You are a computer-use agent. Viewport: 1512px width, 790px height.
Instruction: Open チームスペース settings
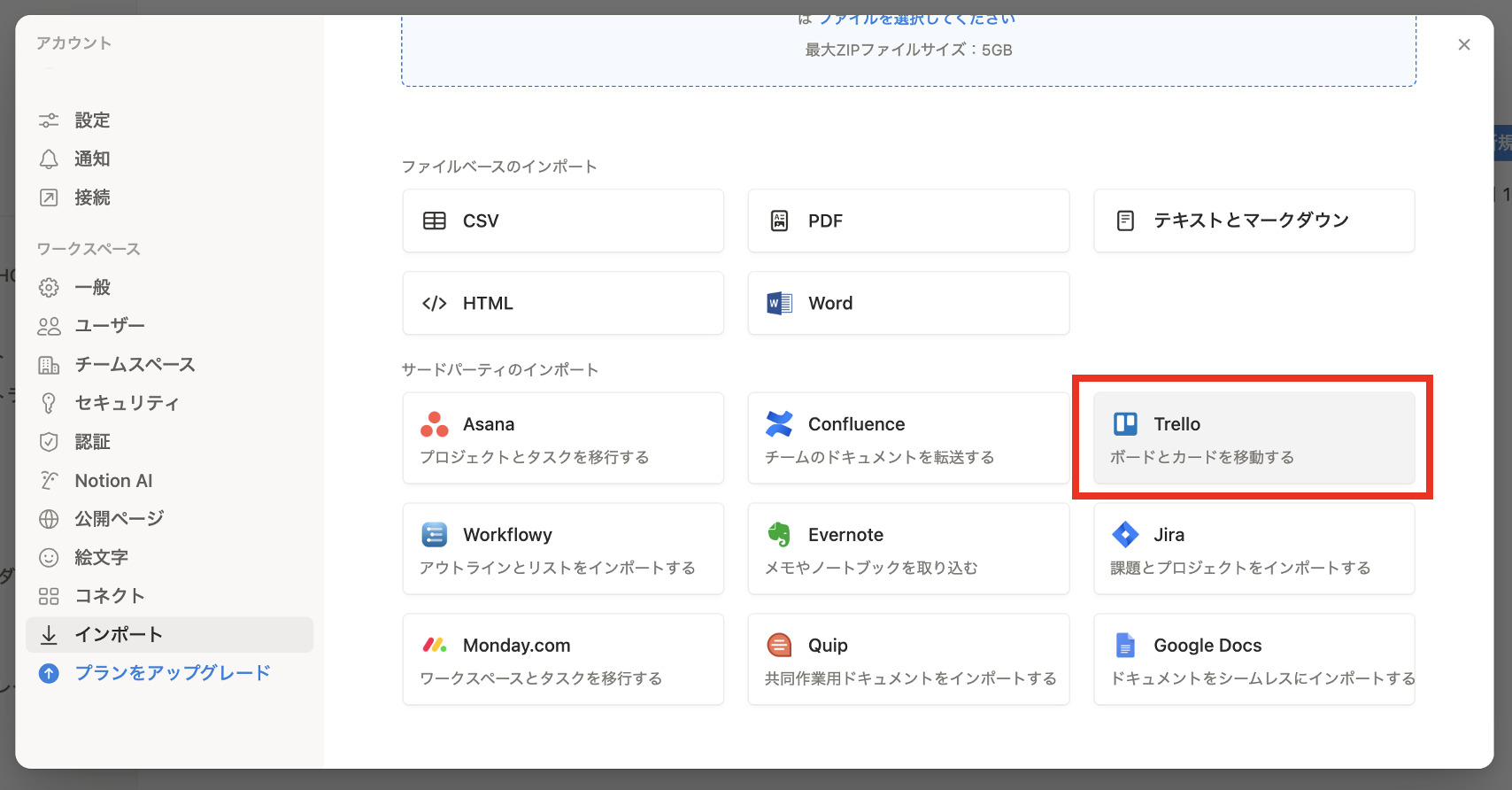tap(169, 365)
